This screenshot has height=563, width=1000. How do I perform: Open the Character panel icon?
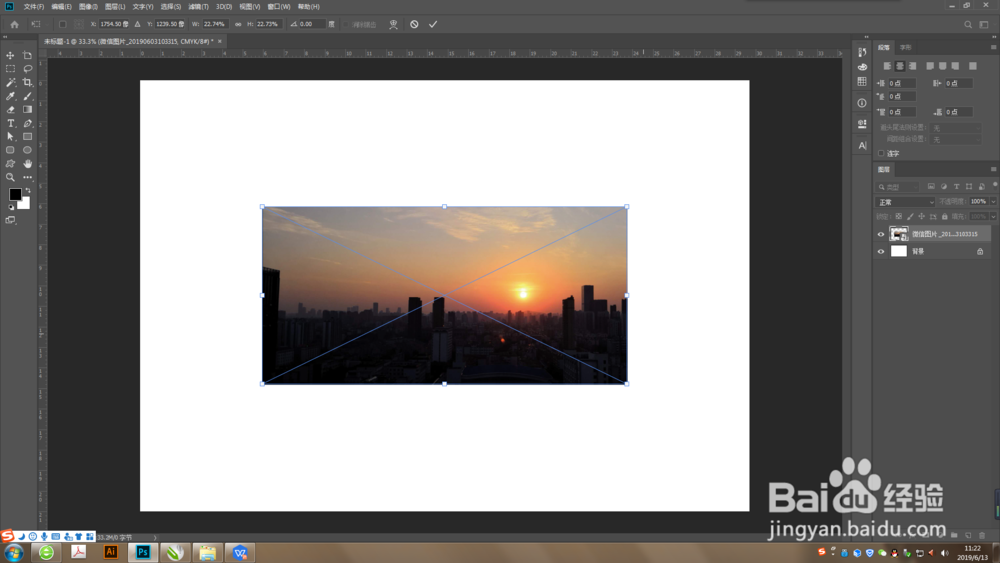tap(862, 145)
